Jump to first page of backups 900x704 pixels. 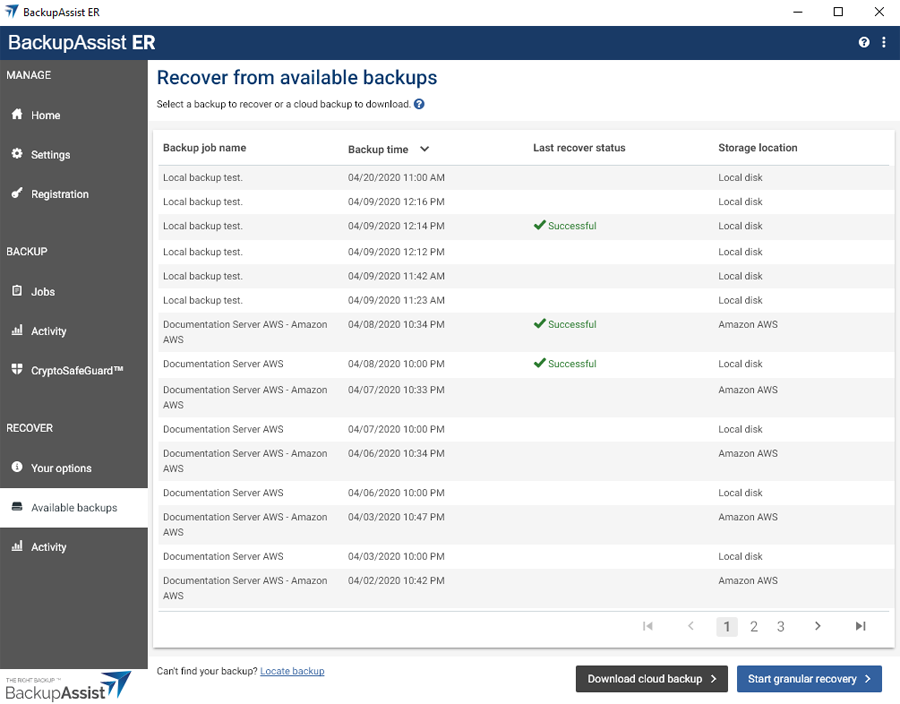tap(647, 626)
